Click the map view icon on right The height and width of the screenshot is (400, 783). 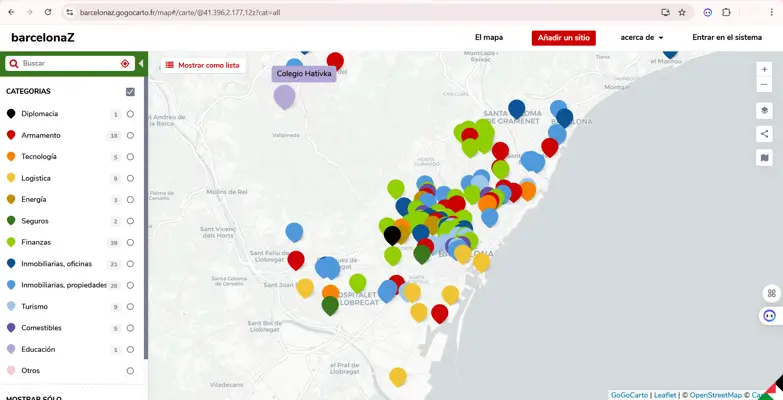click(764, 158)
